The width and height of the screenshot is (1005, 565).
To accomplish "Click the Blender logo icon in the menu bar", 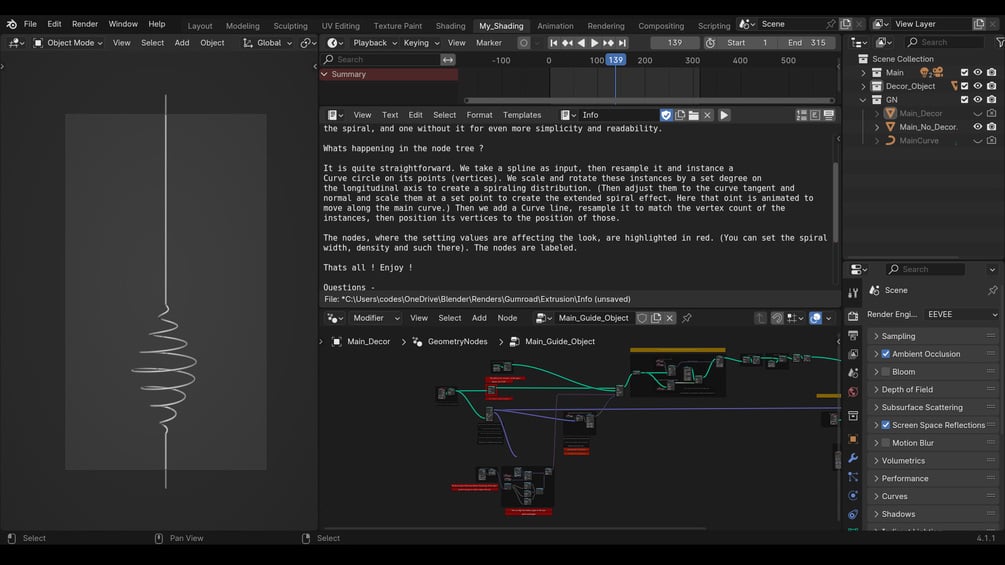I will 12,24.
